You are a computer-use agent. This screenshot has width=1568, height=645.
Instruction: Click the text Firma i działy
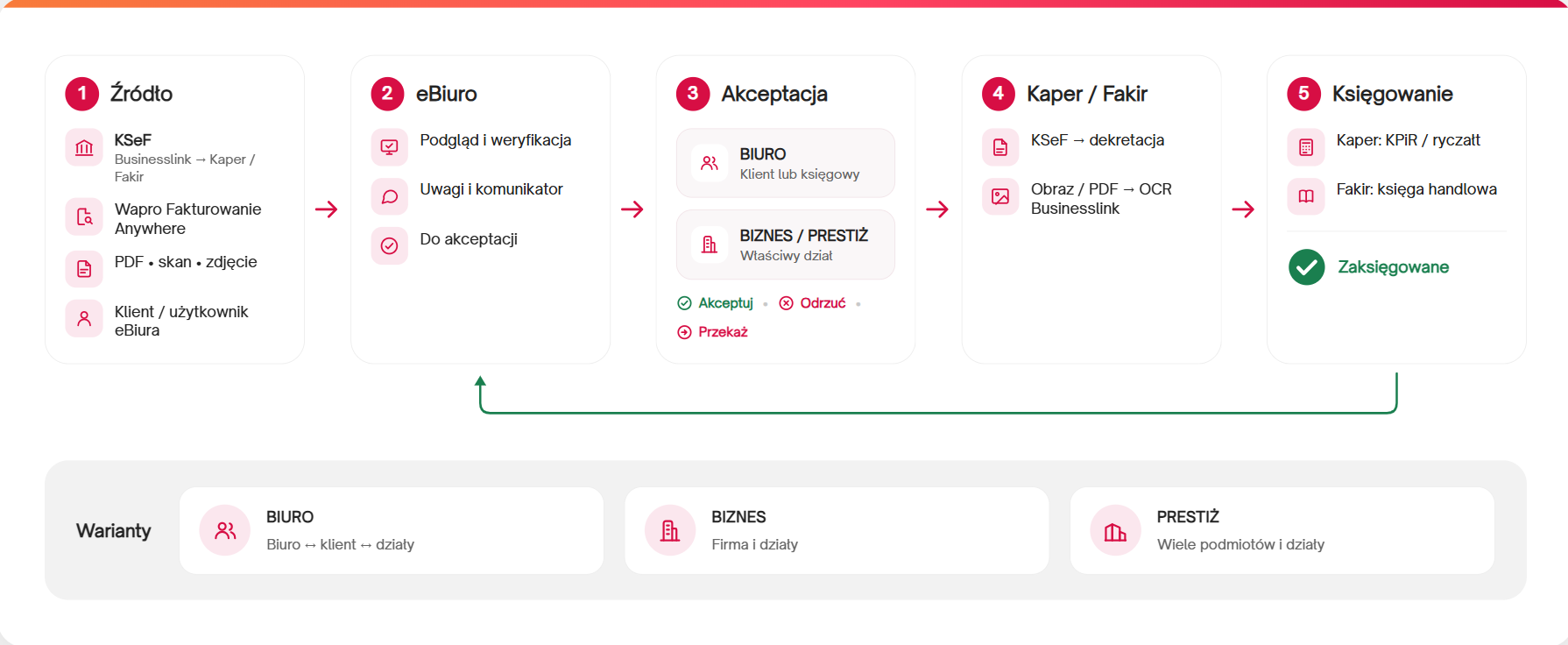(x=755, y=544)
